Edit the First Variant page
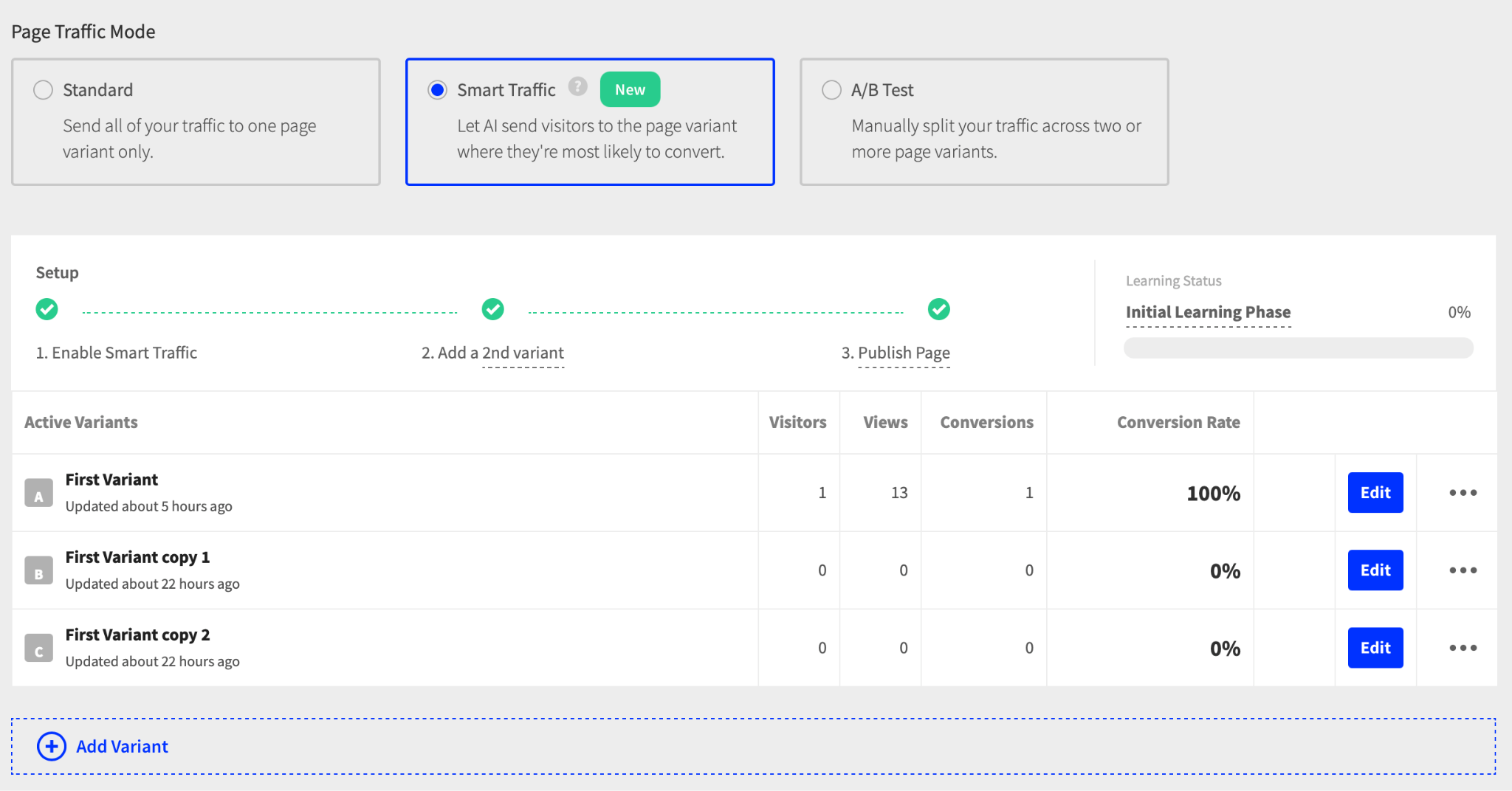This screenshot has width=1512, height=791. pos(1375,492)
